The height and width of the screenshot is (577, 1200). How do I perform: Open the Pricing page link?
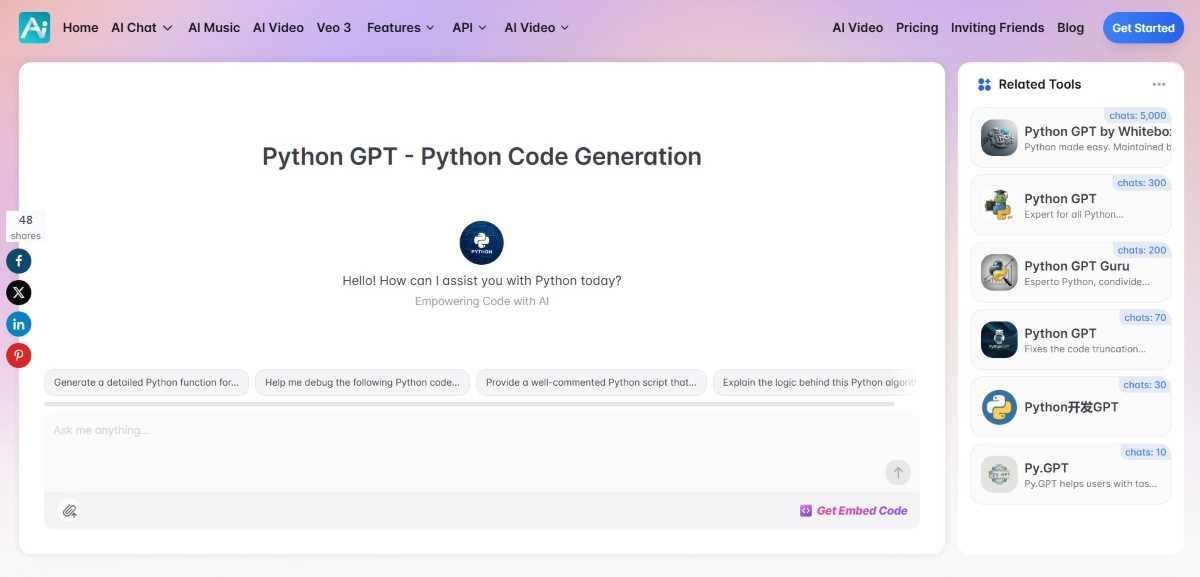click(917, 28)
